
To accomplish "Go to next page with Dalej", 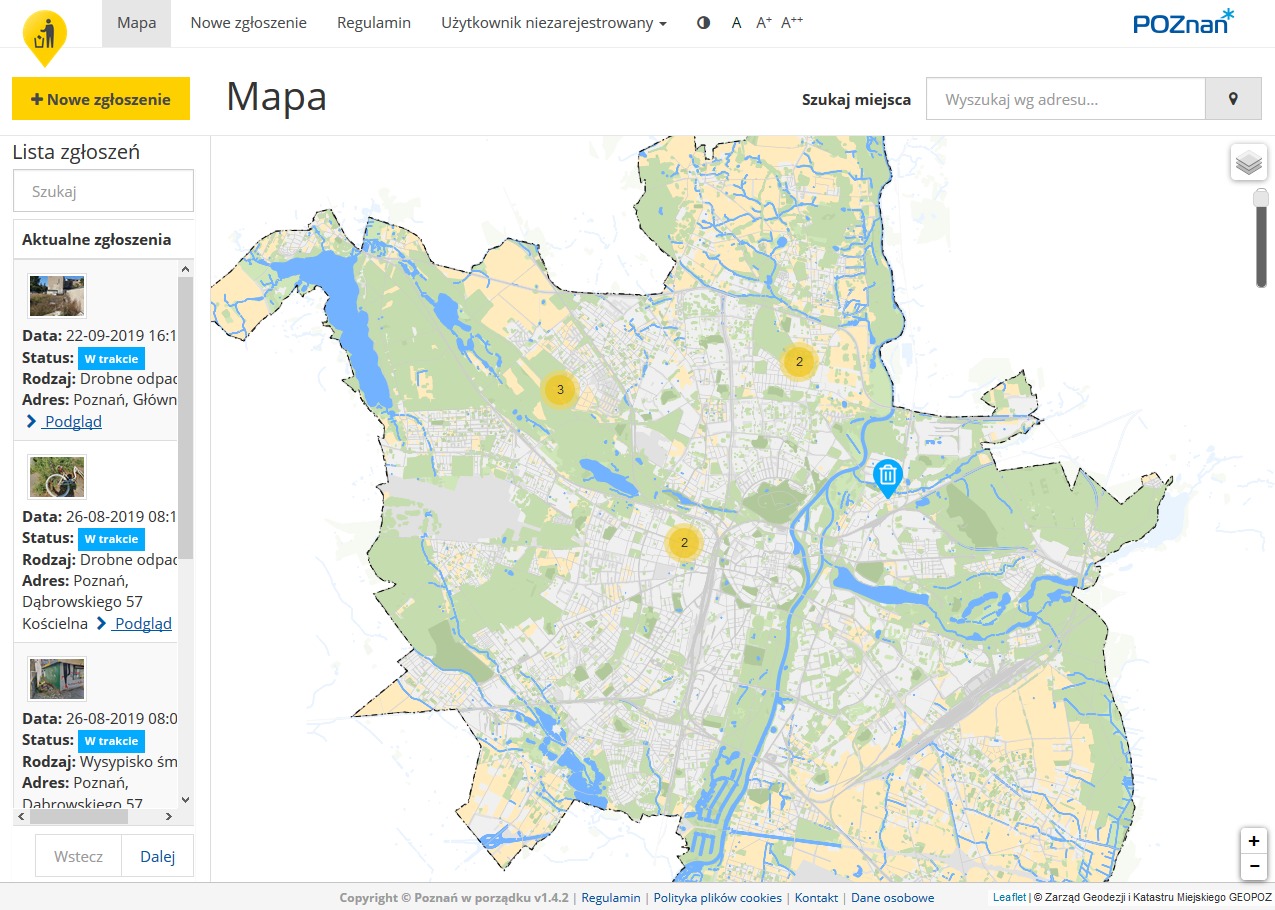I will [x=157, y=856].
